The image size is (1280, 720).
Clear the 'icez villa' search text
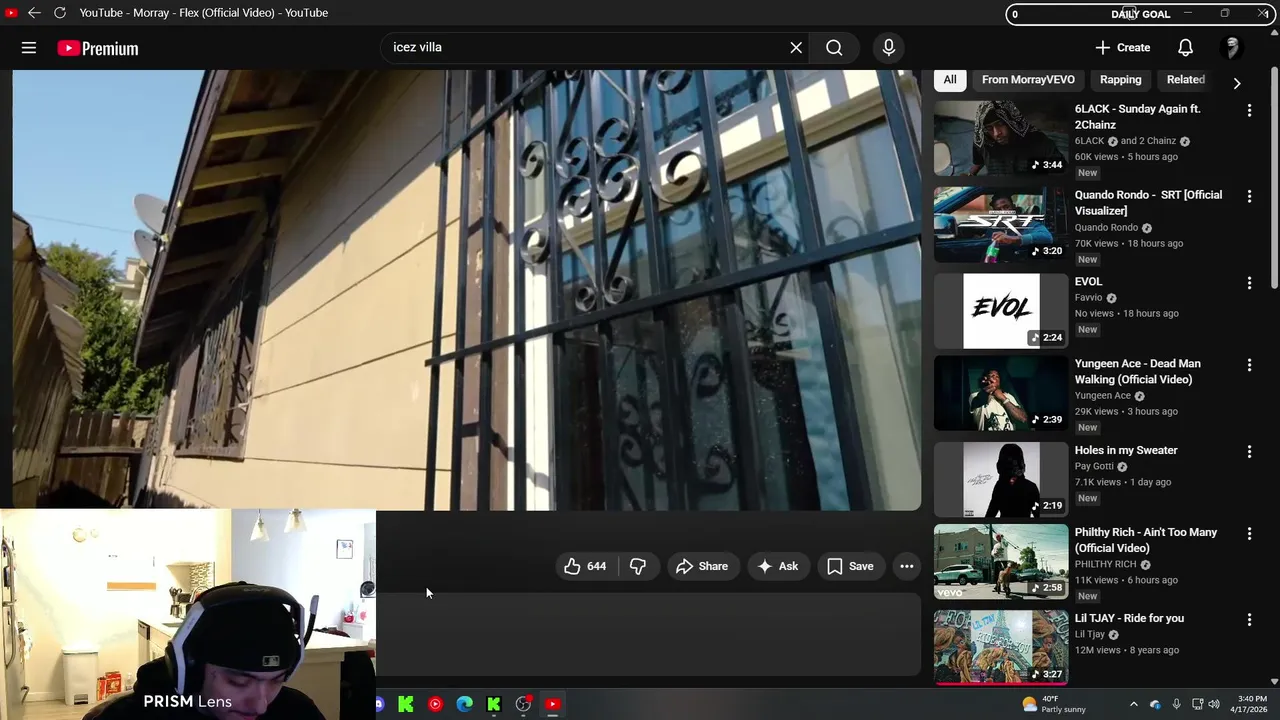[x=796, y=47]
